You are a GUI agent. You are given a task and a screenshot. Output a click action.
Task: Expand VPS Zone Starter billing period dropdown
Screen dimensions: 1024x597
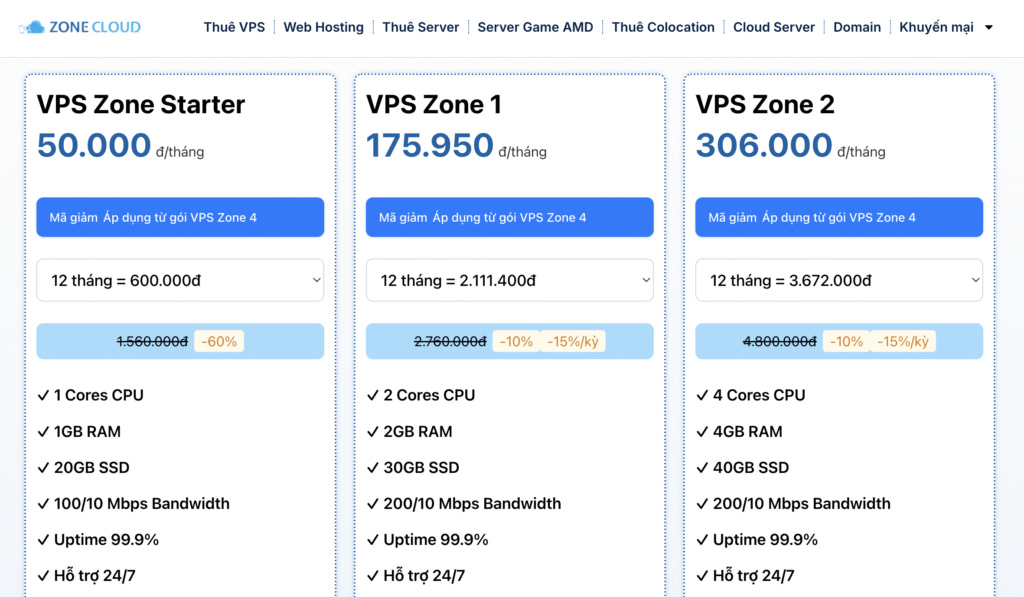180,280
